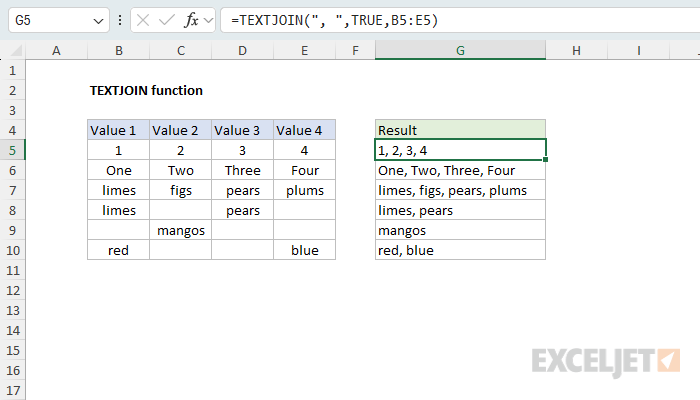Select column A header
The width and height of the screenshot is (700, 400).
56,50
